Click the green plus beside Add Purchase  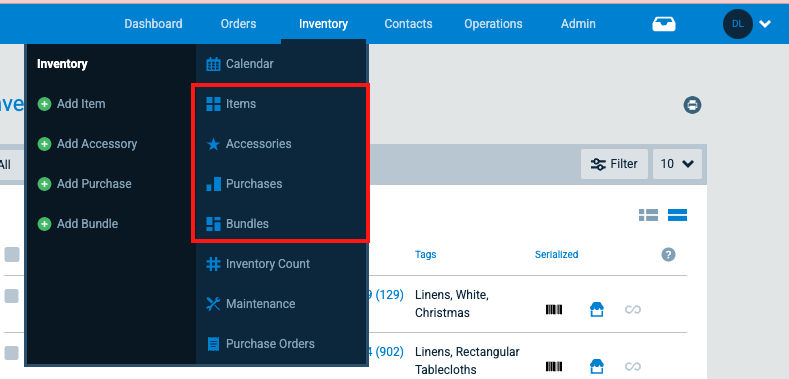pos(44,184)
